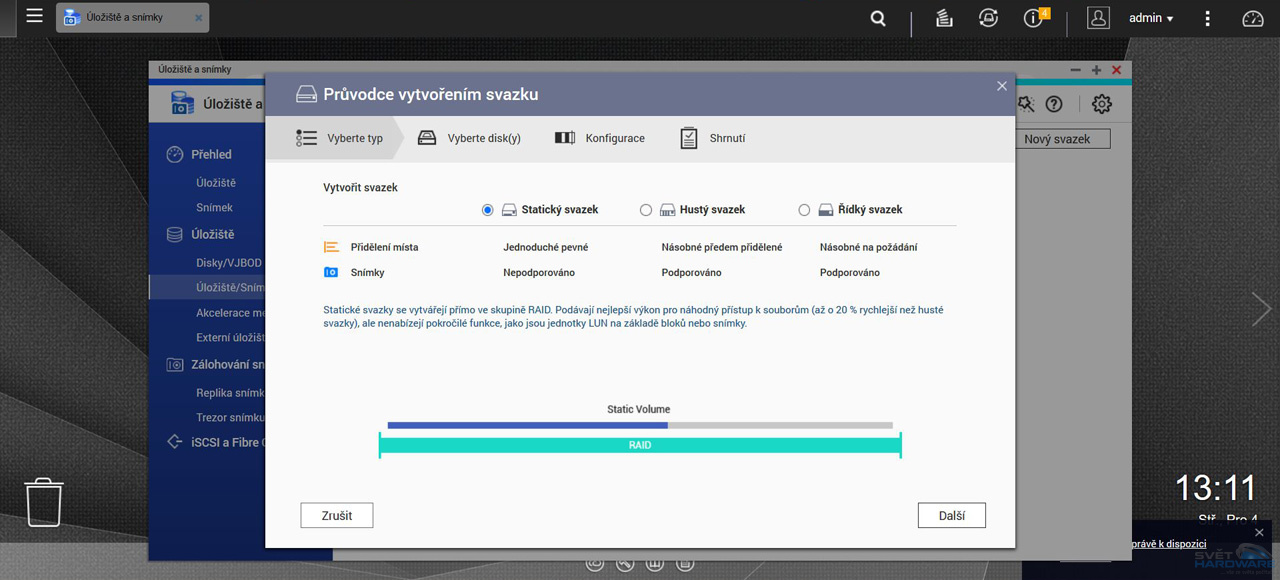The image size is (1280, 580).
Task: Open the hamburger main menu
Action: tap(34, 16)
